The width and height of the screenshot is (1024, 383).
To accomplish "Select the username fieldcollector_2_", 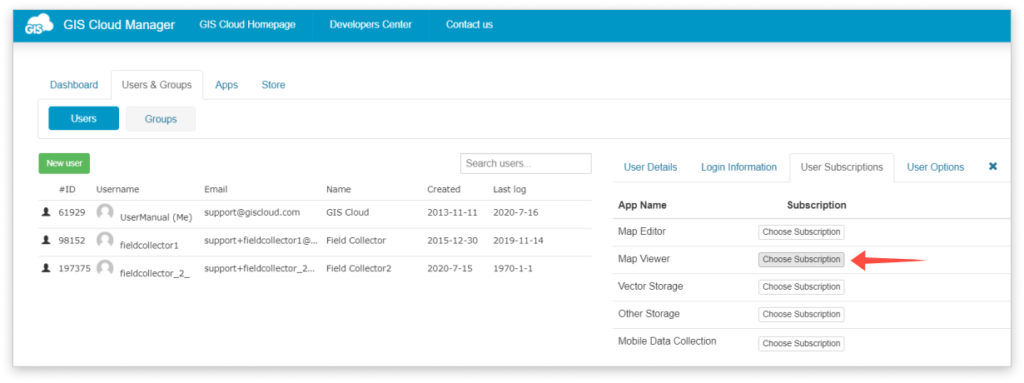I will point(155,273).
